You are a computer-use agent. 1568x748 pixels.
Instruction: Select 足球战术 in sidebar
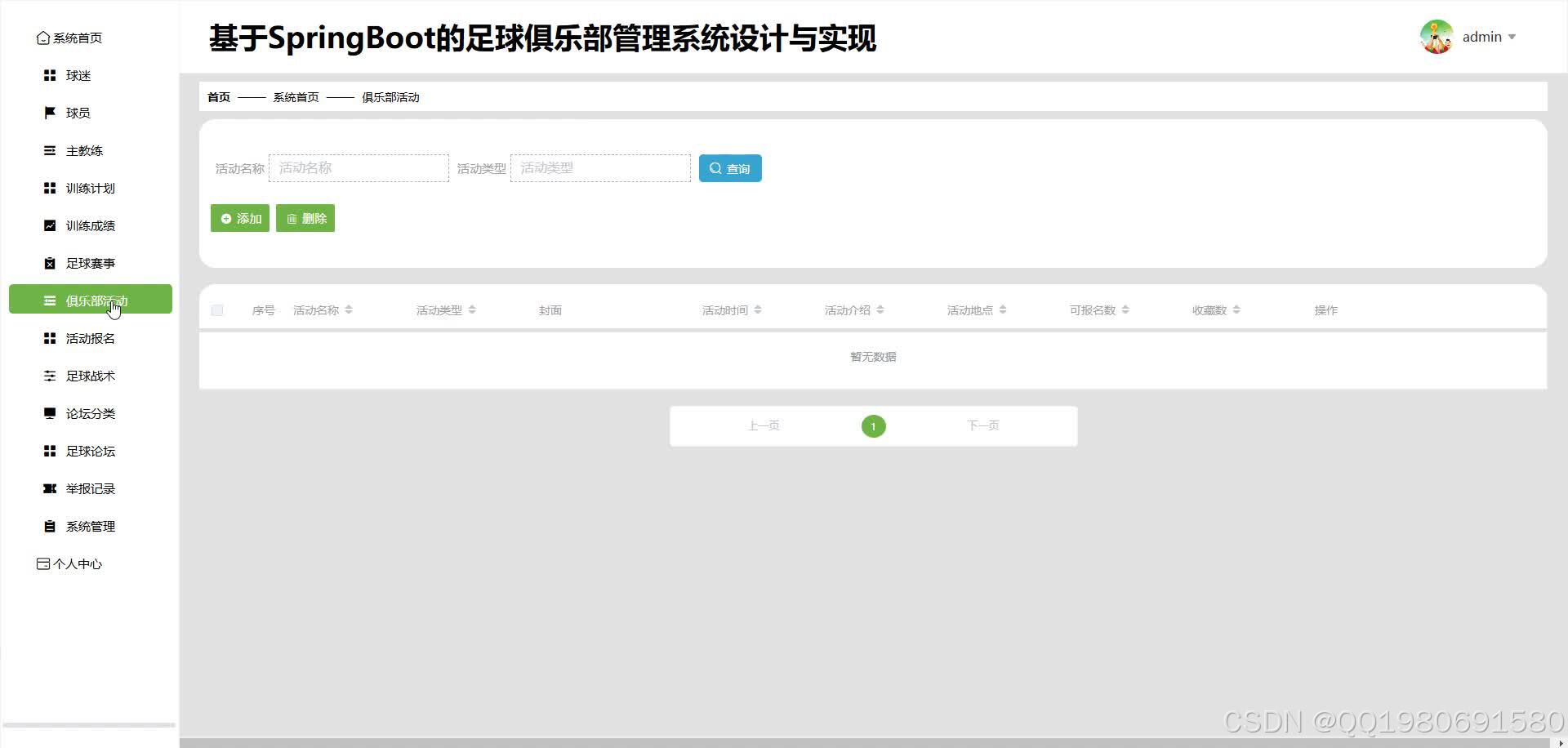(x=91, y=376)
